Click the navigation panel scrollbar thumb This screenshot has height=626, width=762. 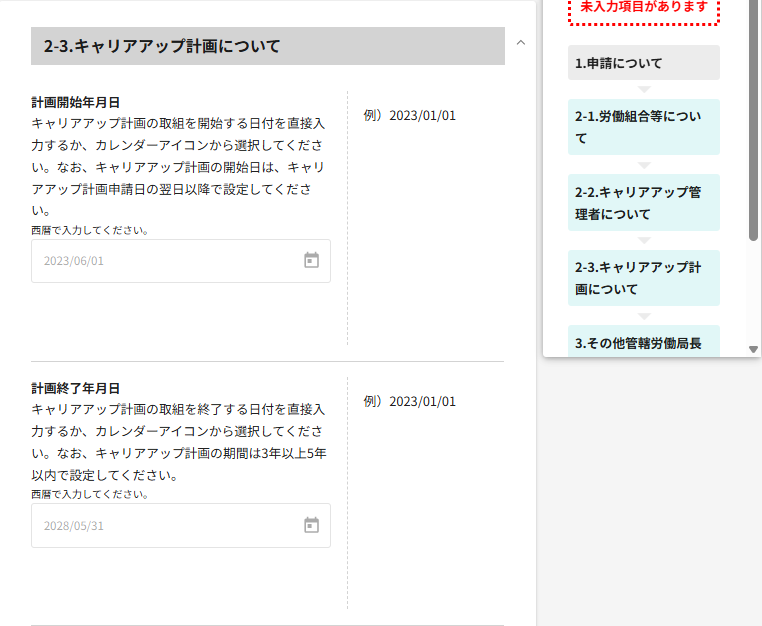(754, 120)
